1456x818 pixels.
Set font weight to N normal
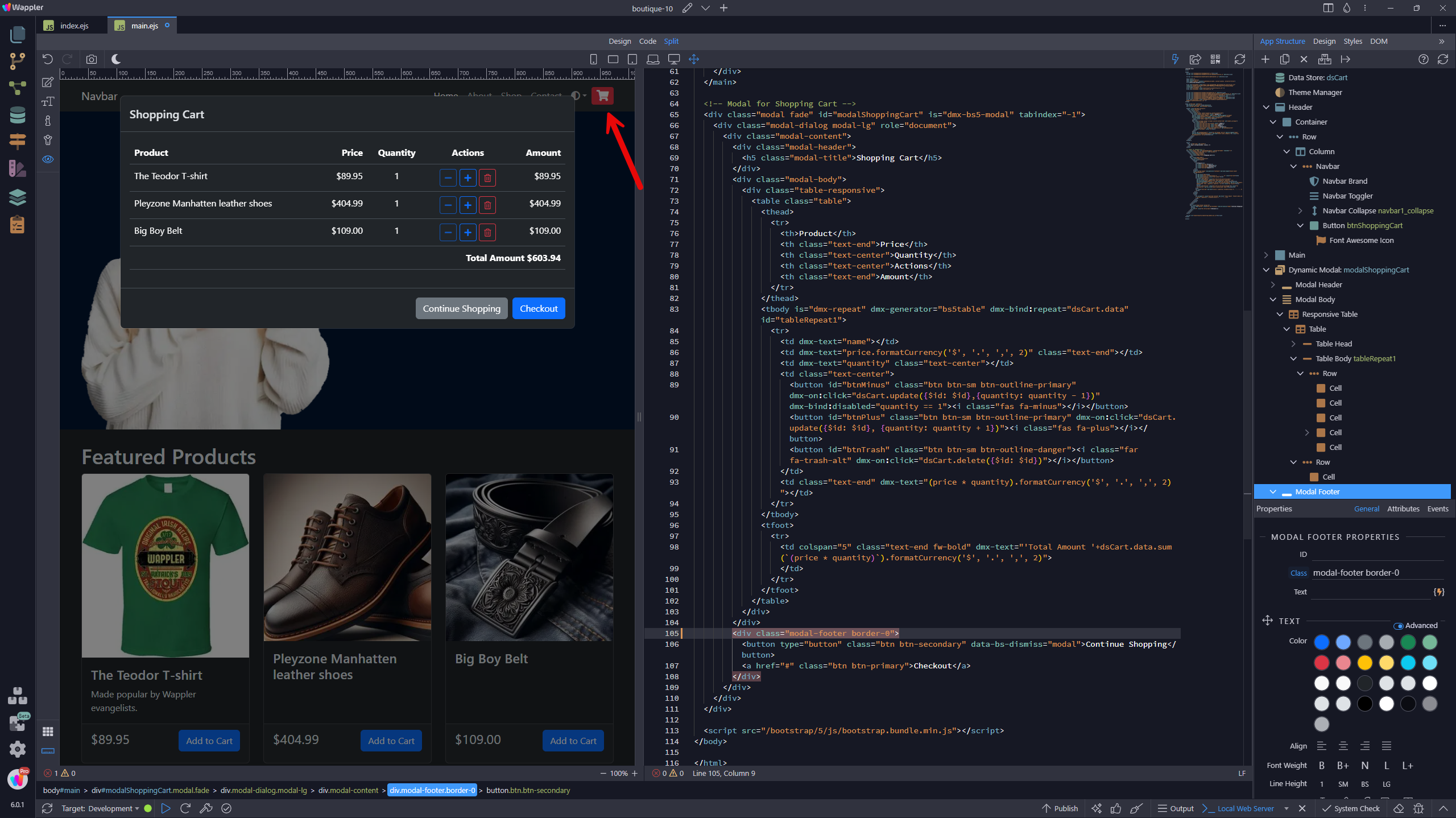1365,766
